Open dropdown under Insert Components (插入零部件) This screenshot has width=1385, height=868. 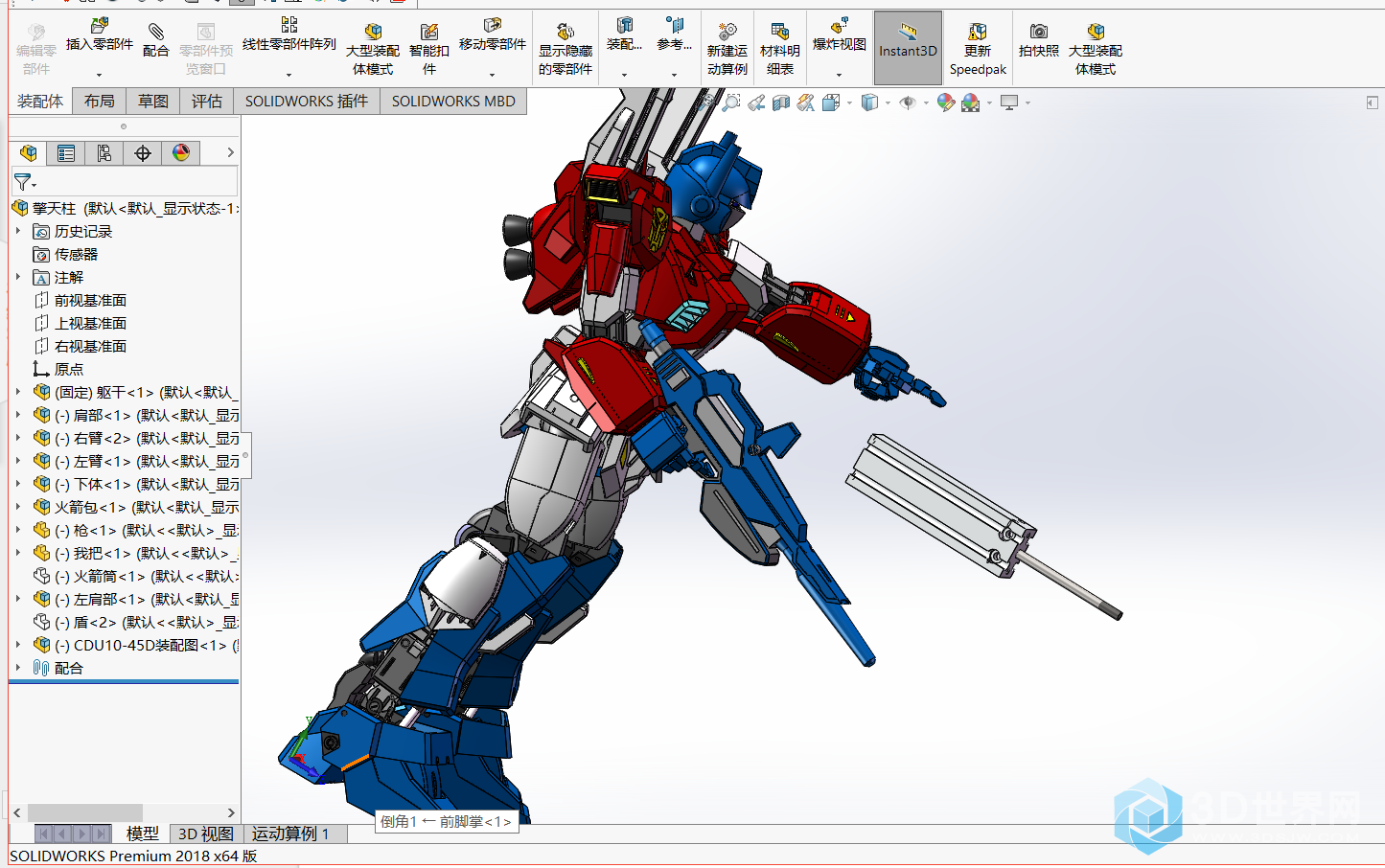pyautogui.click(x=99, y=75)
